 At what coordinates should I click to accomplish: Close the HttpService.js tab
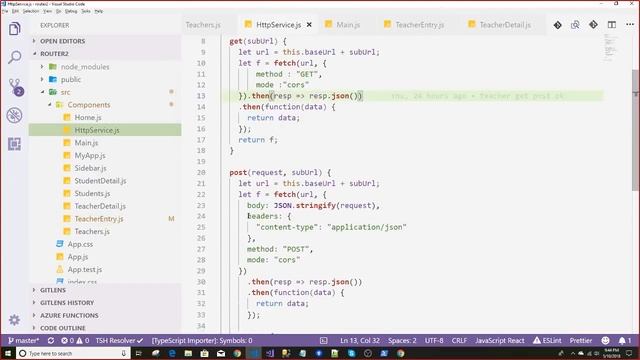point(309,25)
